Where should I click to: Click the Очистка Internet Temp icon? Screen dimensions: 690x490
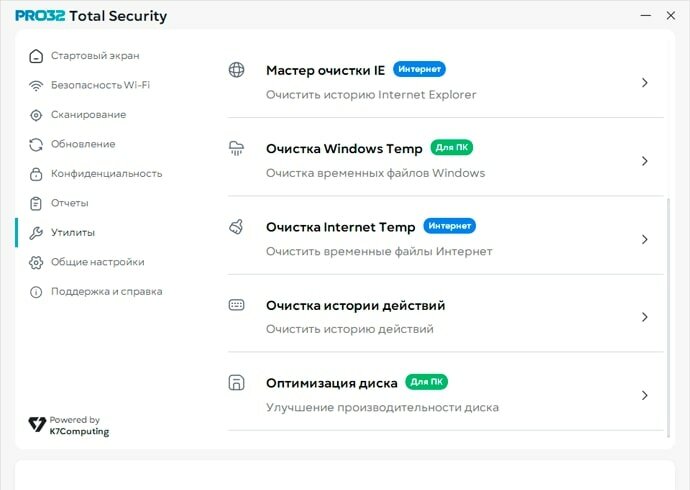click(237, 227)
